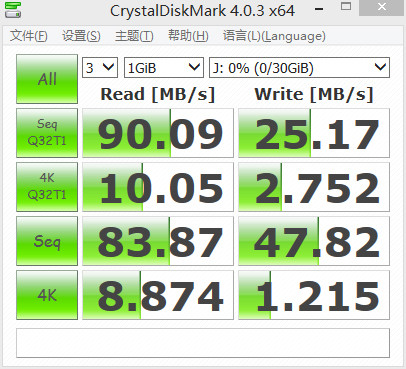This screenshot has width=406, height=369.
Task: Click the 4K write result 1.215
Action: pyautogui.click(x=314, y=295)
